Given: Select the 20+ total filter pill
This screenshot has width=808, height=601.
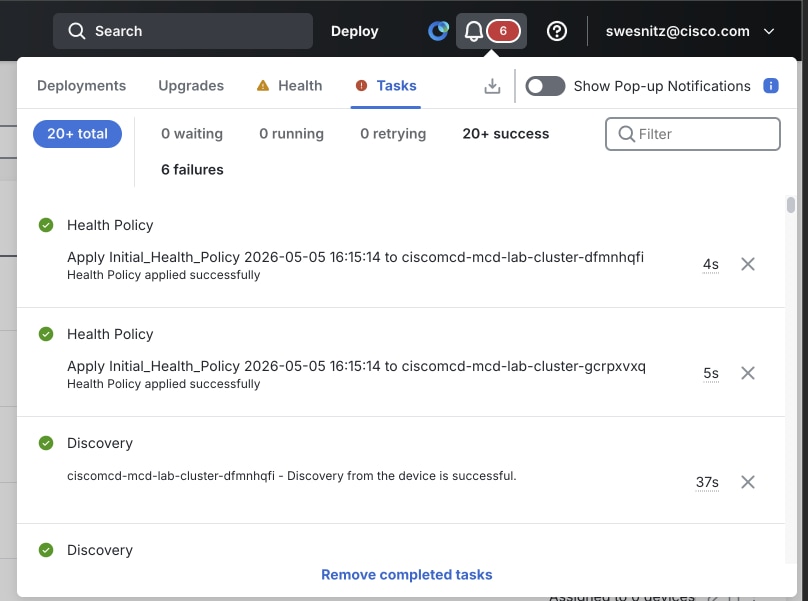Looking at the screenshot, I should (77, 134).
